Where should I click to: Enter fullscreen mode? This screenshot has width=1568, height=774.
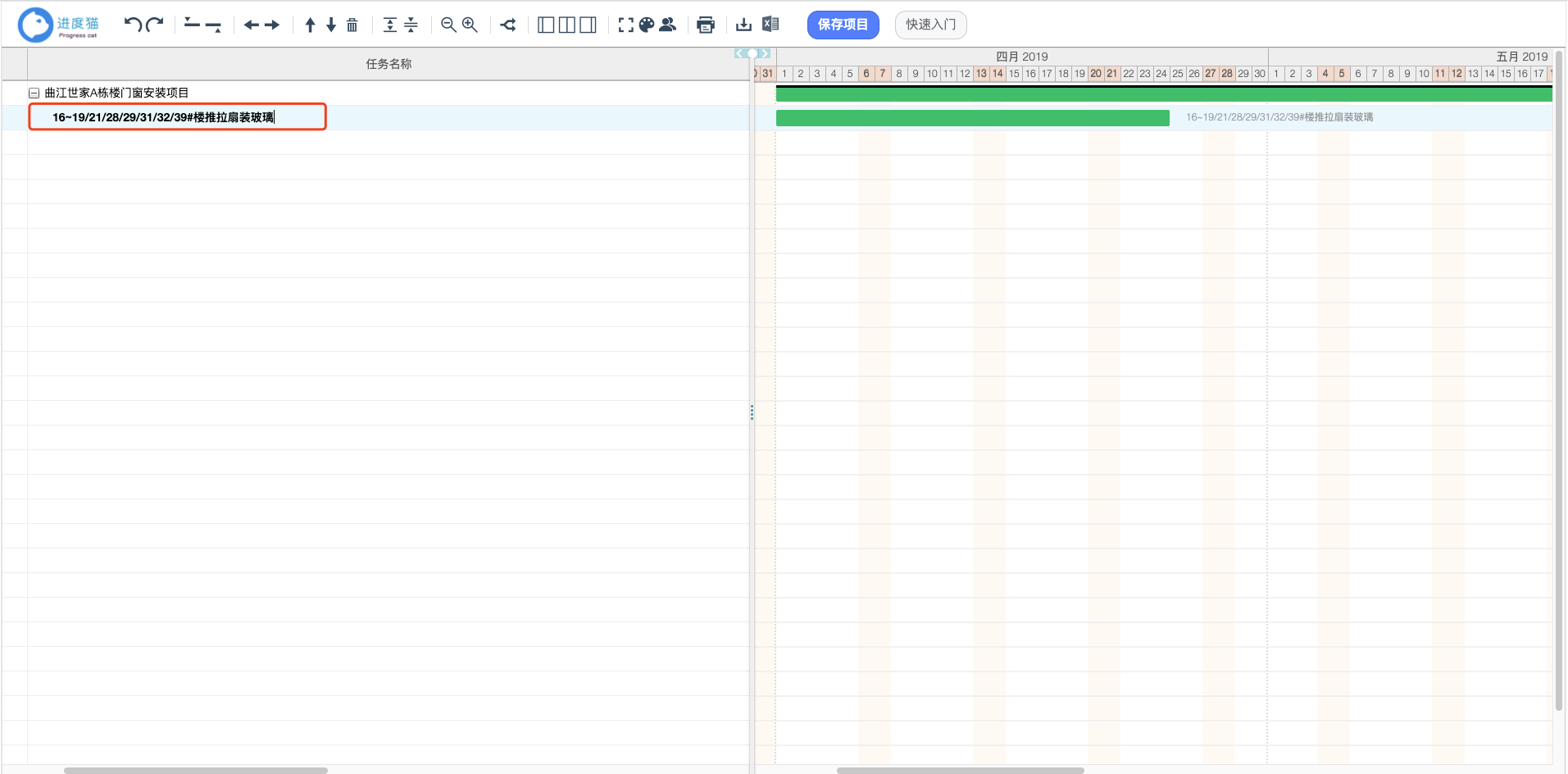[626, 25]
